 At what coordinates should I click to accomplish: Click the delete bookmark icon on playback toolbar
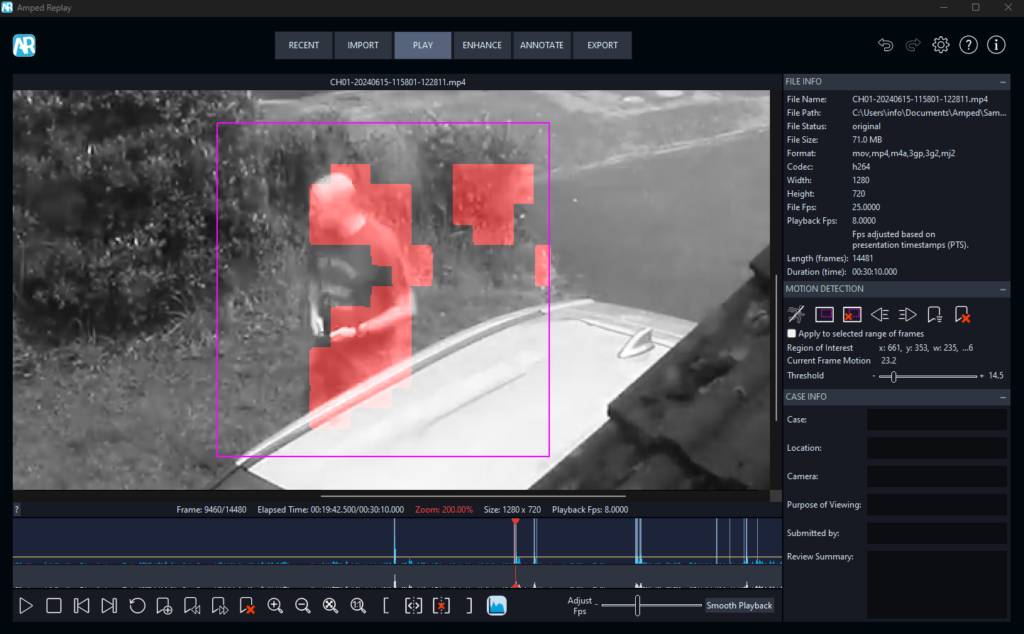coord(247,606)
